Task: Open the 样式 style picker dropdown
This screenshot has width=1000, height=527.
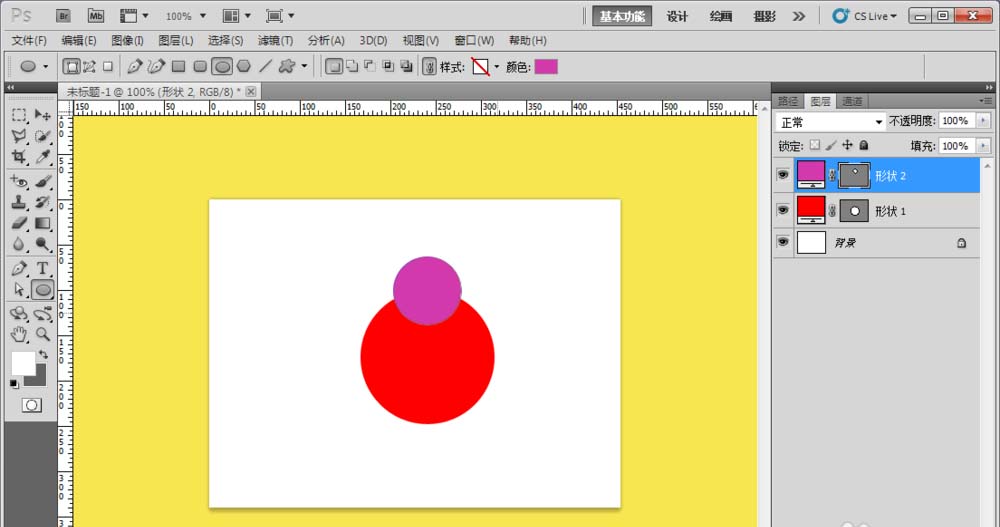Action: 496,67
